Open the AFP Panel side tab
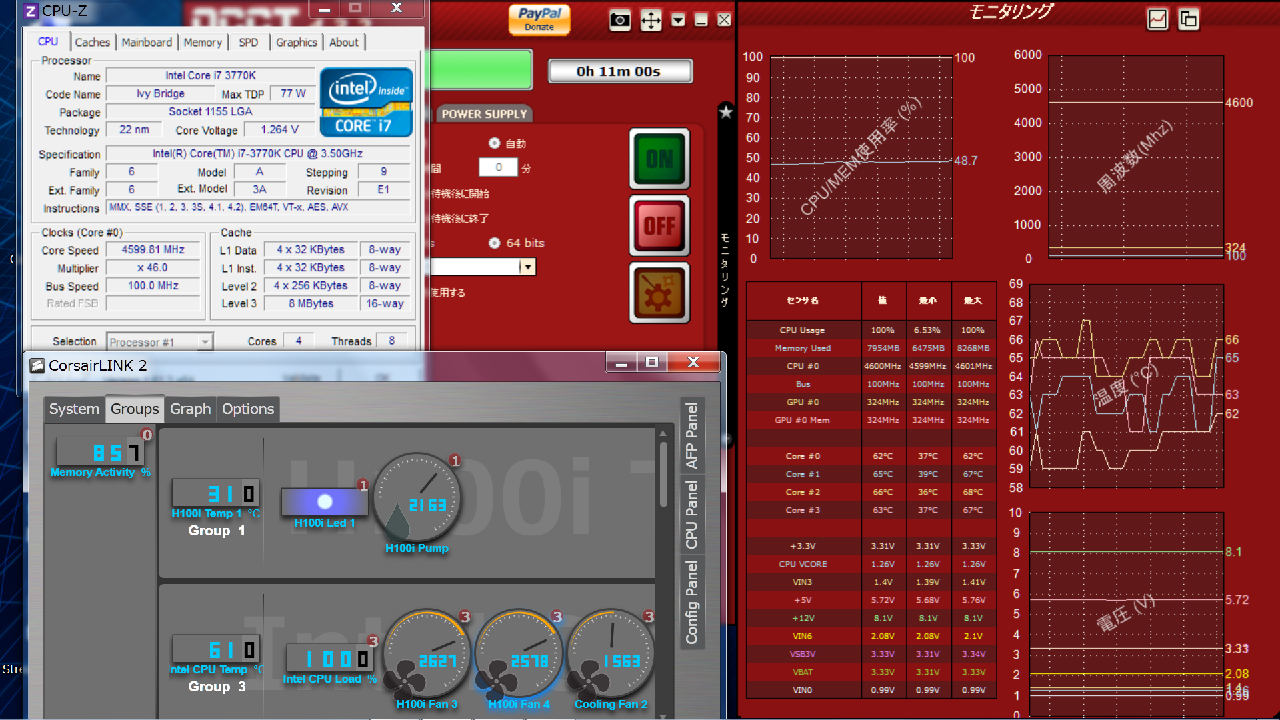This screenshot has width=1280, height=720. tap(692, 435)
